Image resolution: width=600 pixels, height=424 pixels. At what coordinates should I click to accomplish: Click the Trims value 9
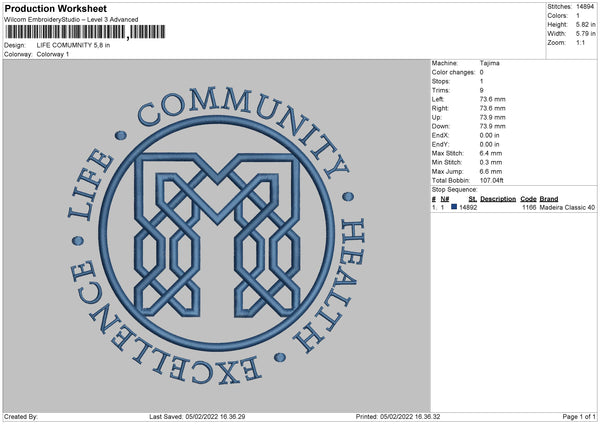tap(481, 90)
